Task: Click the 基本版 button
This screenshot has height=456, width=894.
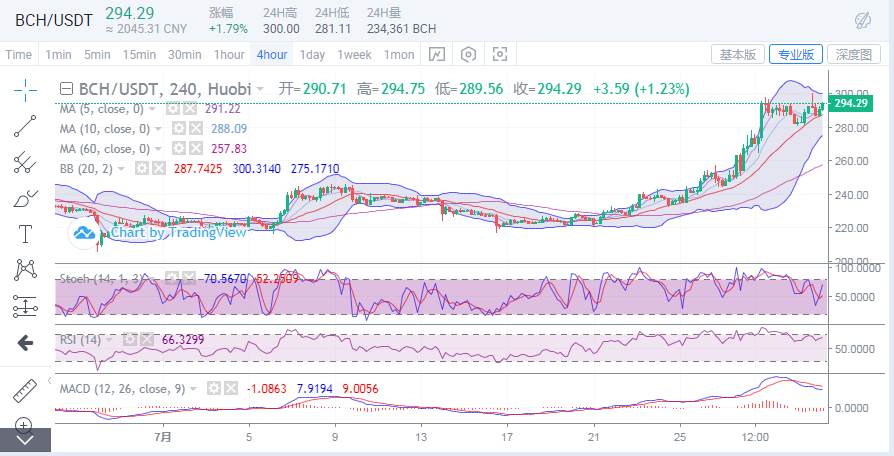Action: [x=739, y=54]
